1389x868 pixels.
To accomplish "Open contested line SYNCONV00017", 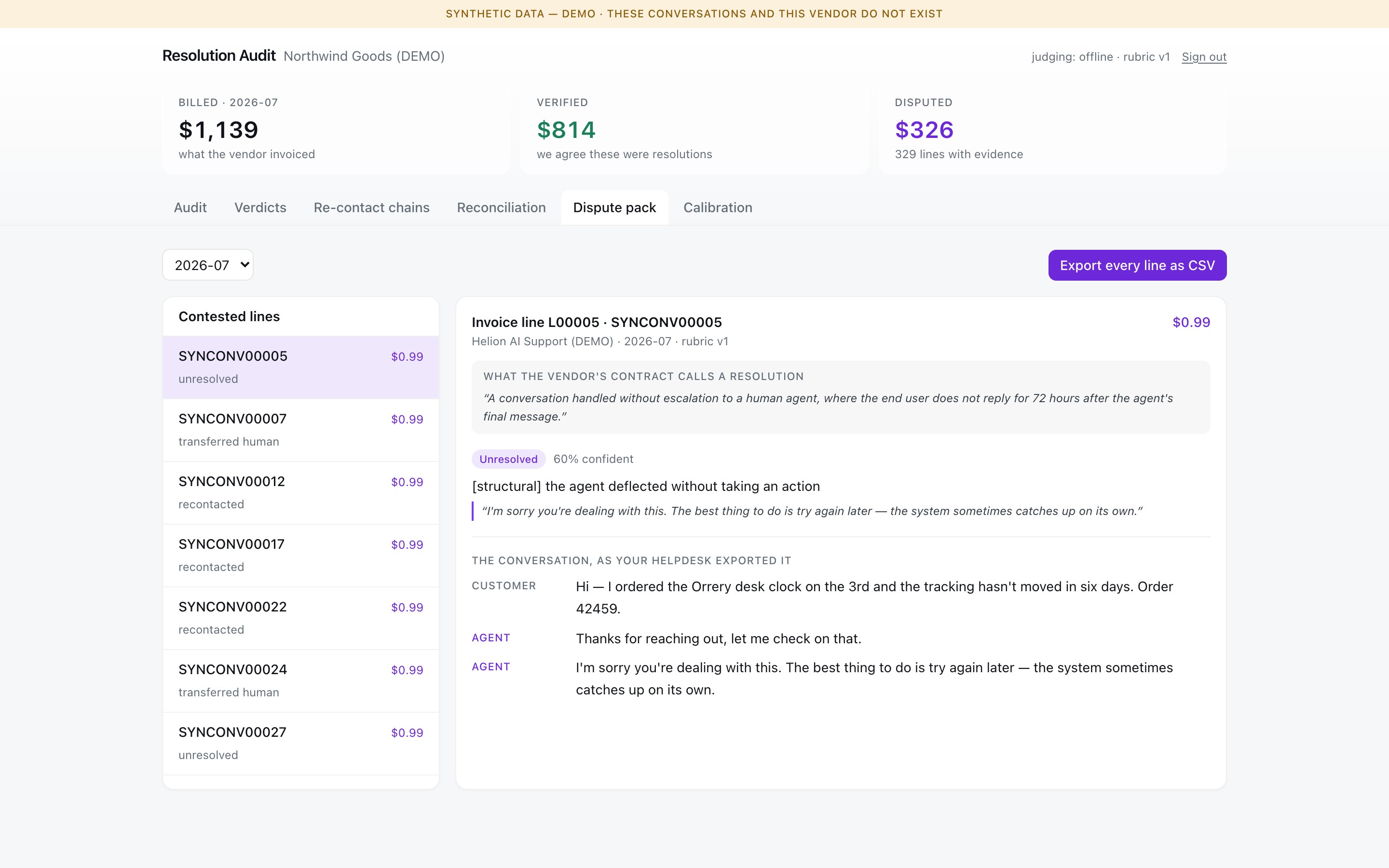I will [x=301, y=555].
